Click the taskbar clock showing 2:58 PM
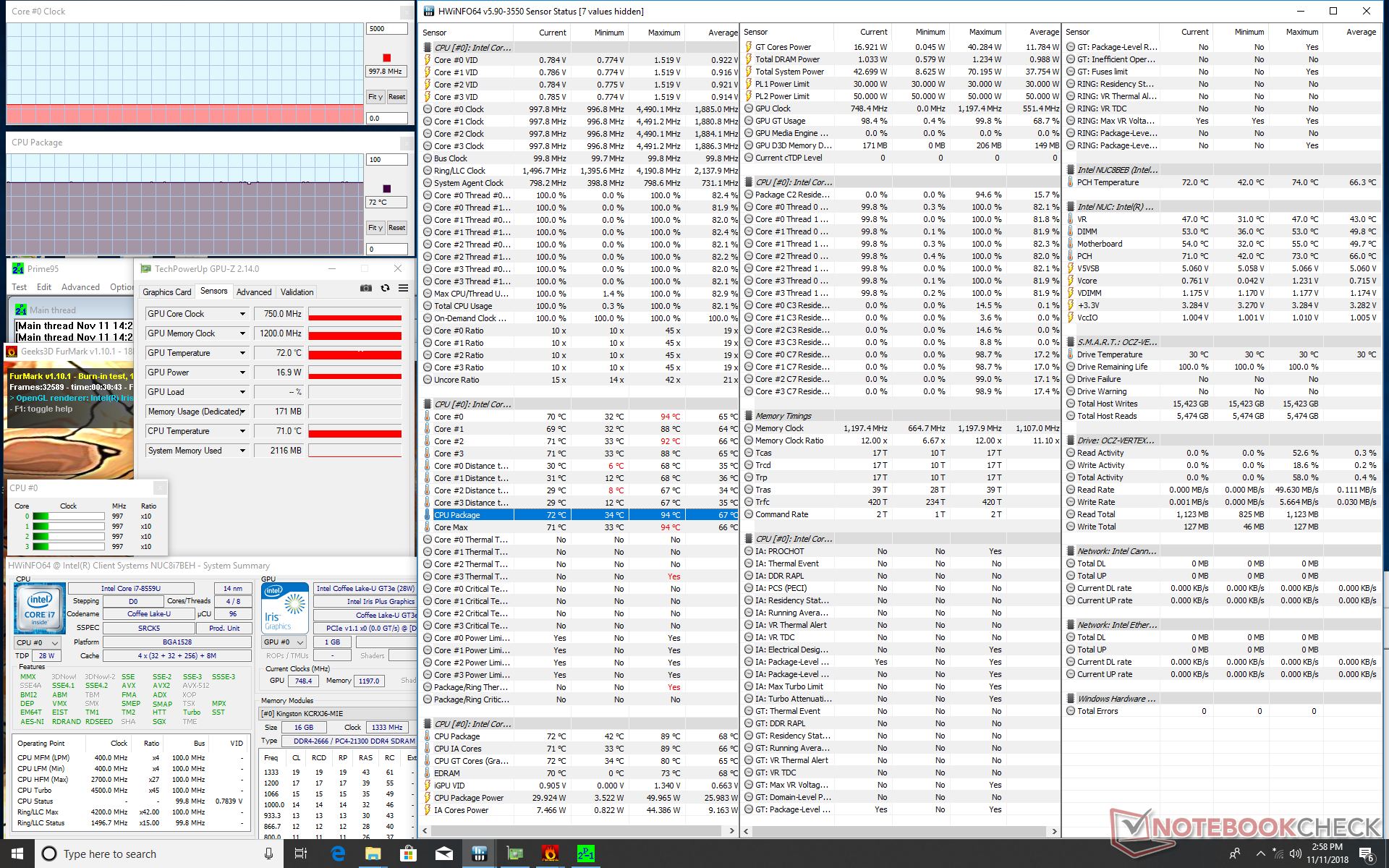 (x=1327, y=854)
